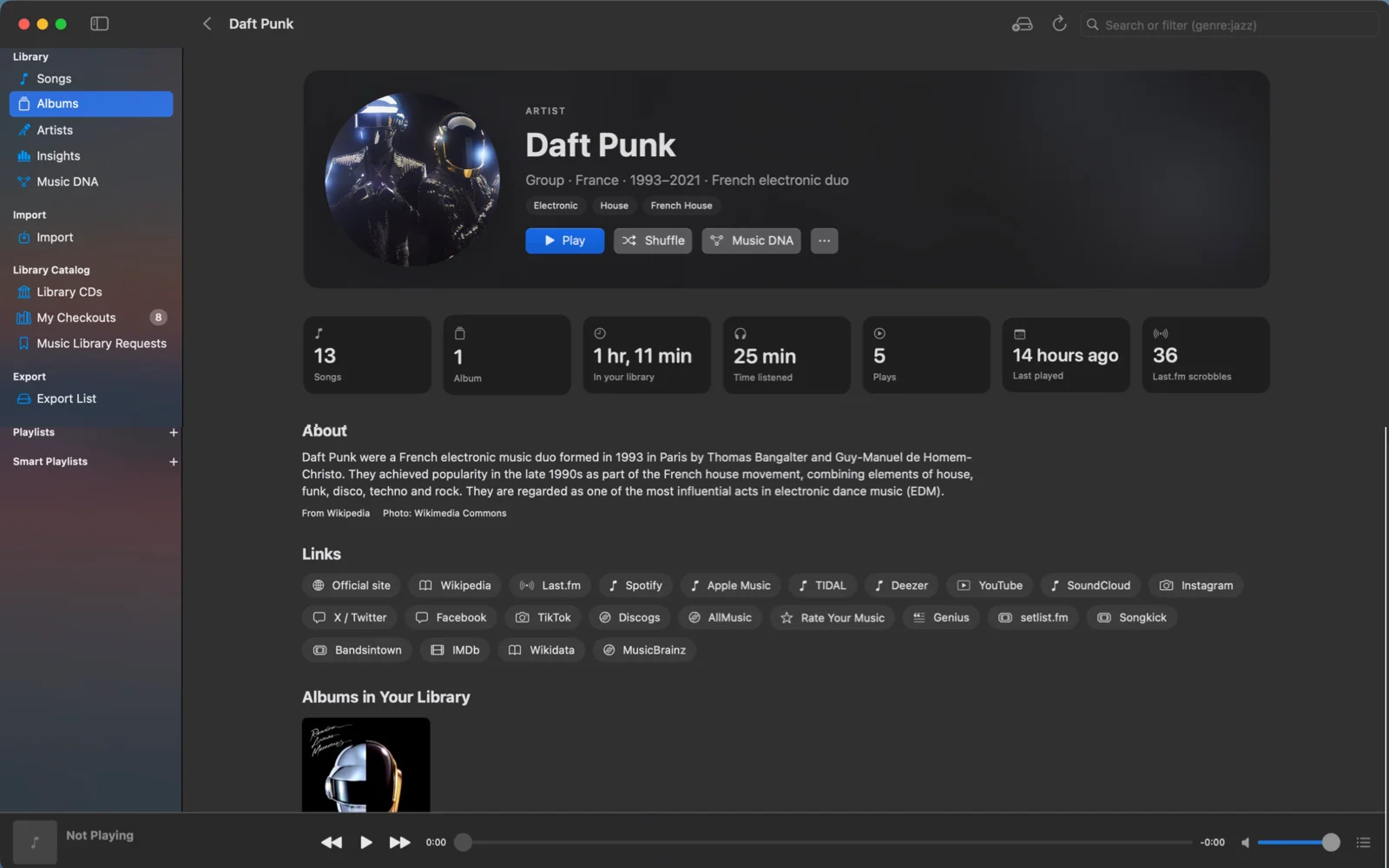1389x868 pixels.
Task: Open Insights in the sidebar
Action: coord(91,156)
